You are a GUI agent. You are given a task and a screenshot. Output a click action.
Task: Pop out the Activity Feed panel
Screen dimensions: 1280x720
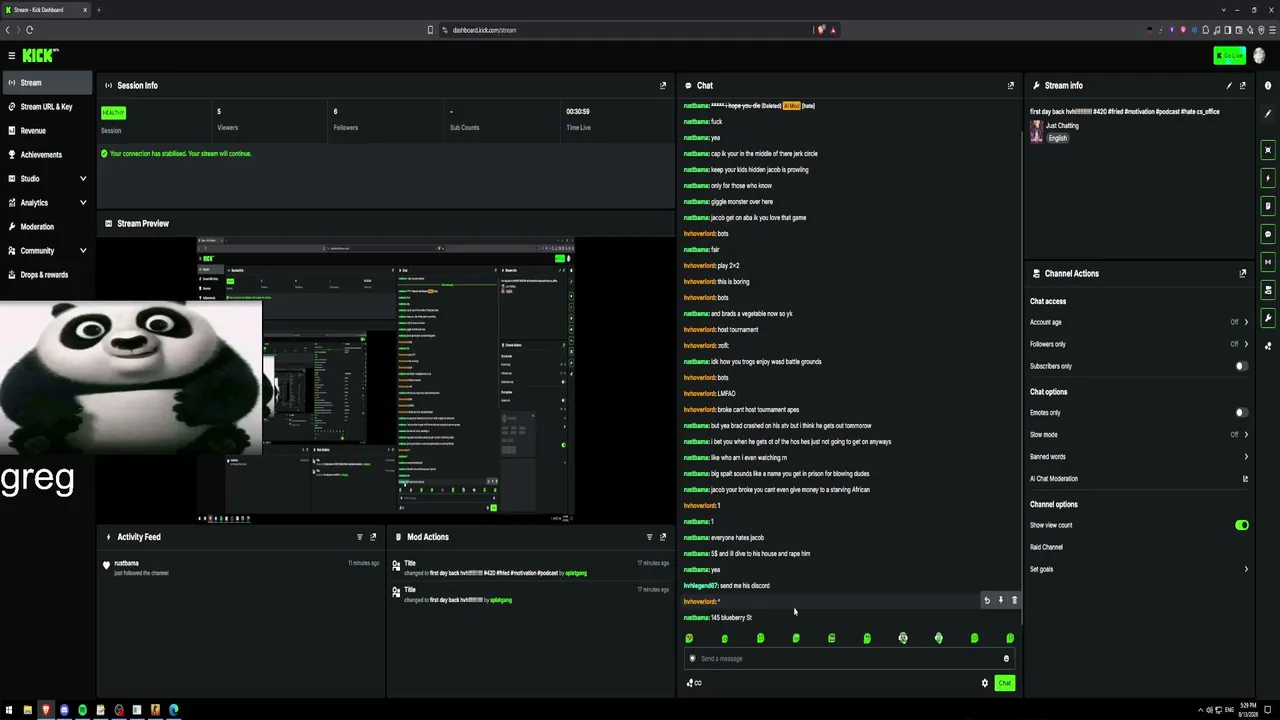coord(373,537)
